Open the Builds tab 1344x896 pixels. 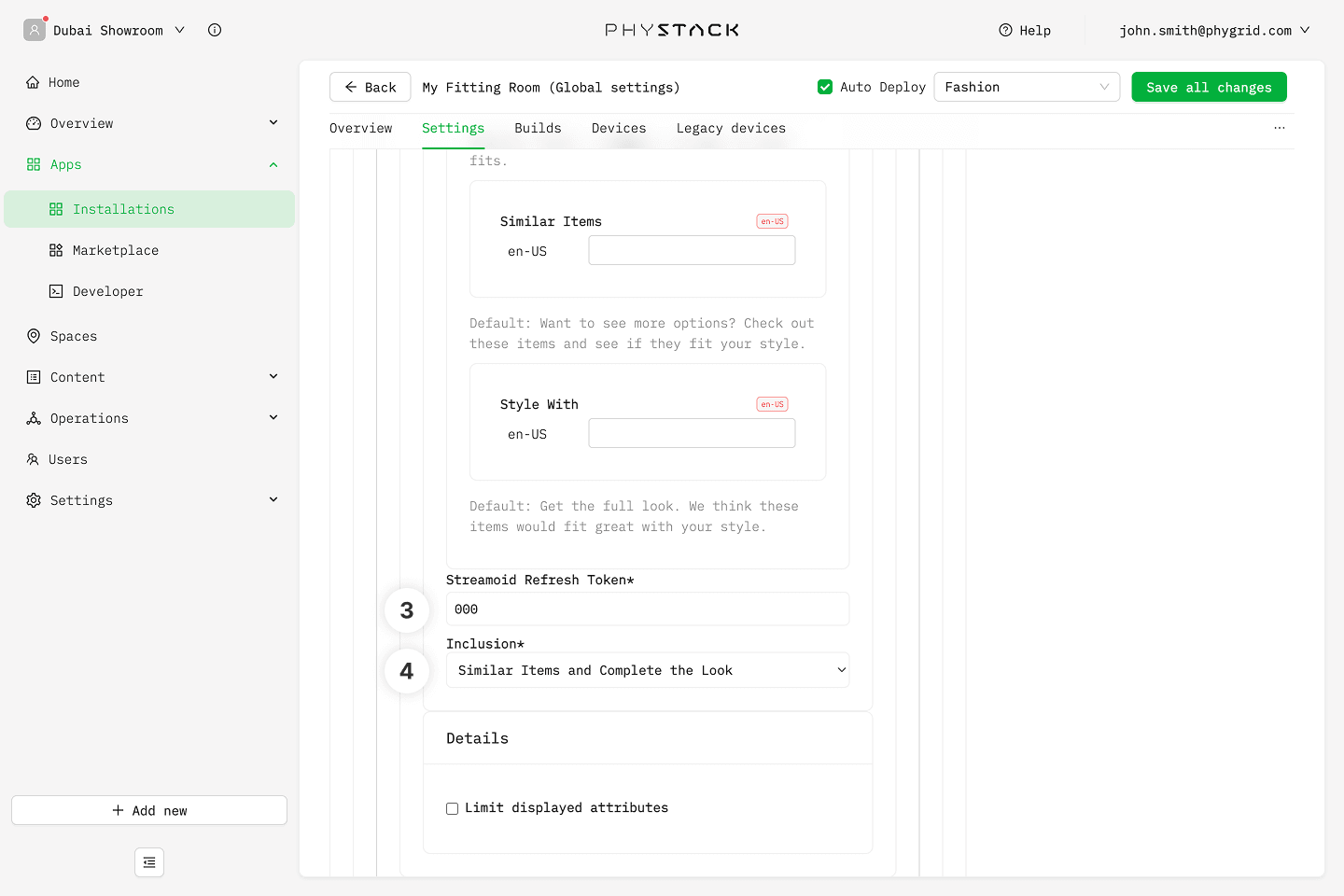click(538, 128)
